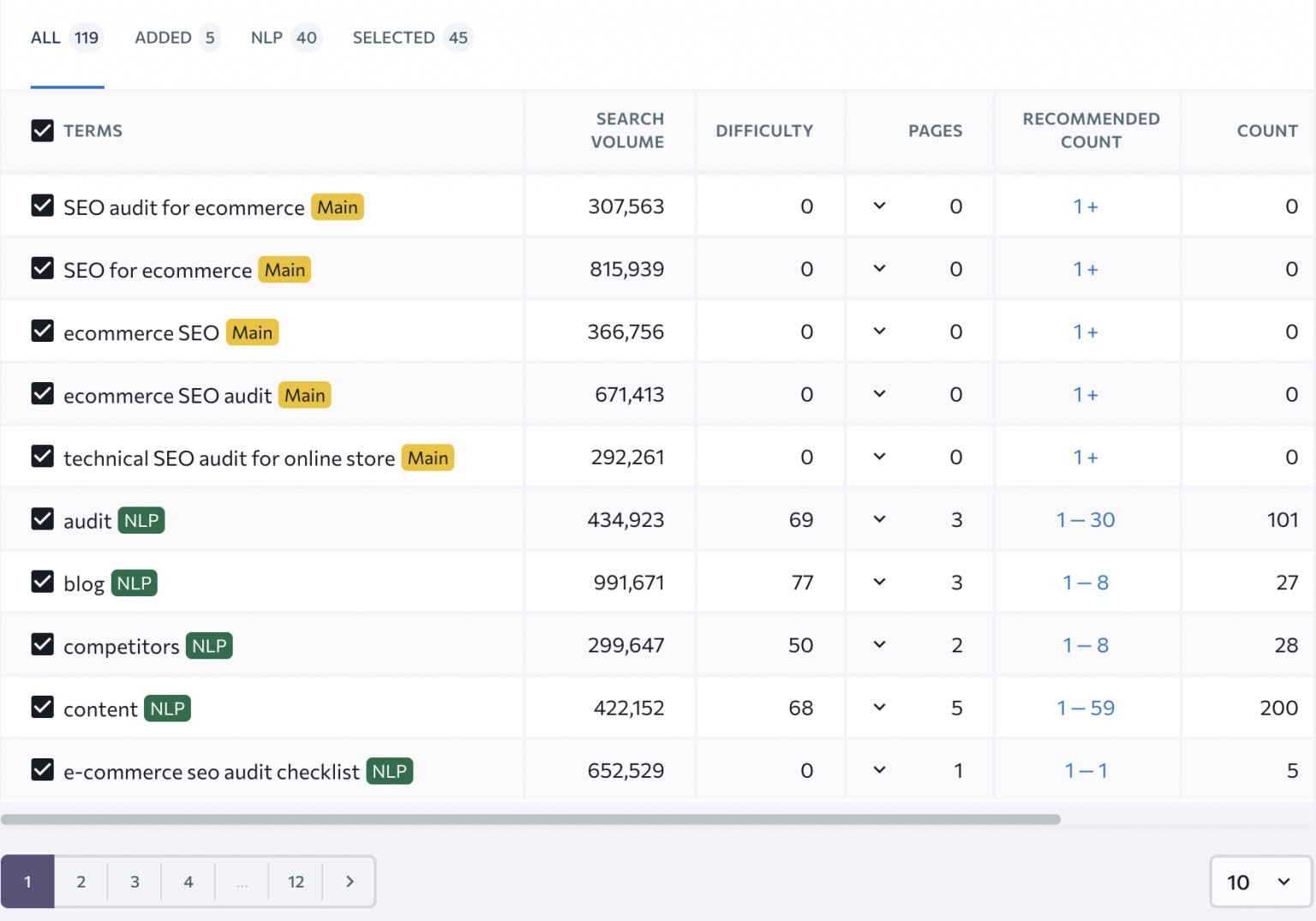The image size is (1316, 921).
Task: Expand the pages chevron for "competitors"
Action: pos(878,644)
